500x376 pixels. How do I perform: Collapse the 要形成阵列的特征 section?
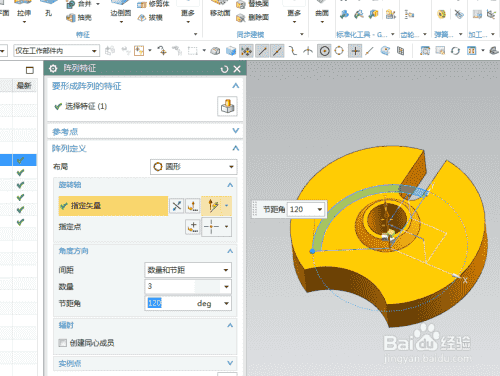(x=236, y=86)
